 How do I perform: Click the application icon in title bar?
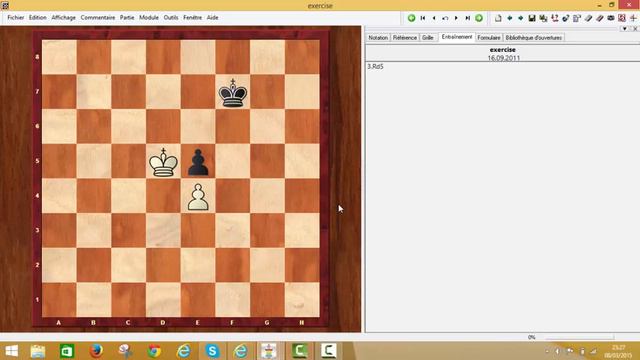(5, 5)
